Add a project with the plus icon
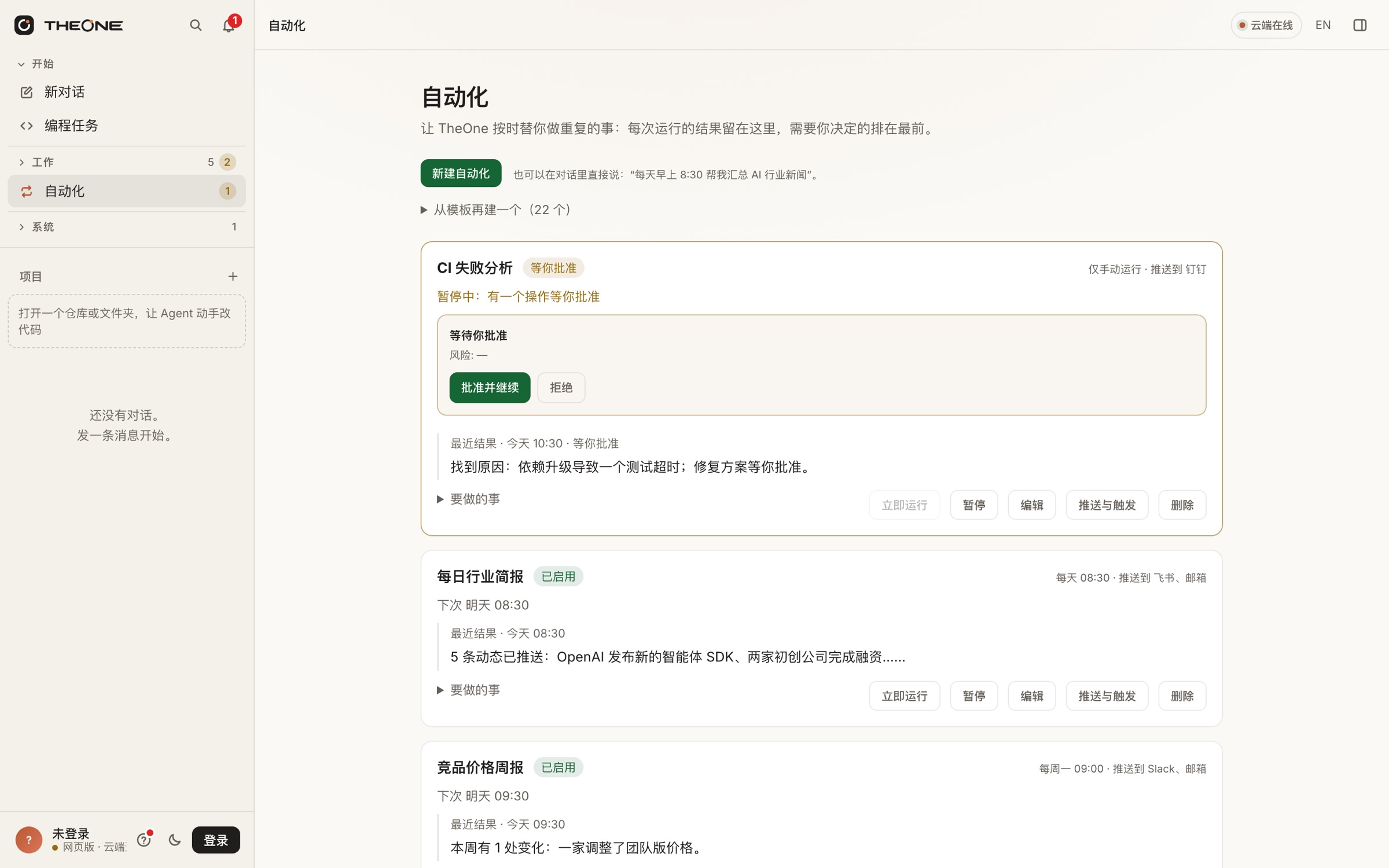1389x868 pixels. pos(233,277)
